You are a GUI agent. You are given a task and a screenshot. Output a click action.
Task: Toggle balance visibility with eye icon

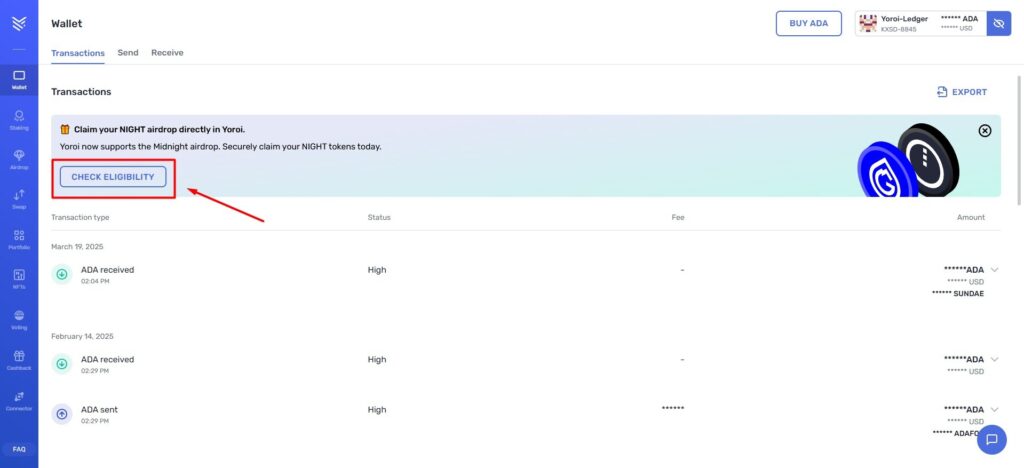pyautogui.click(x=998, y=23)
